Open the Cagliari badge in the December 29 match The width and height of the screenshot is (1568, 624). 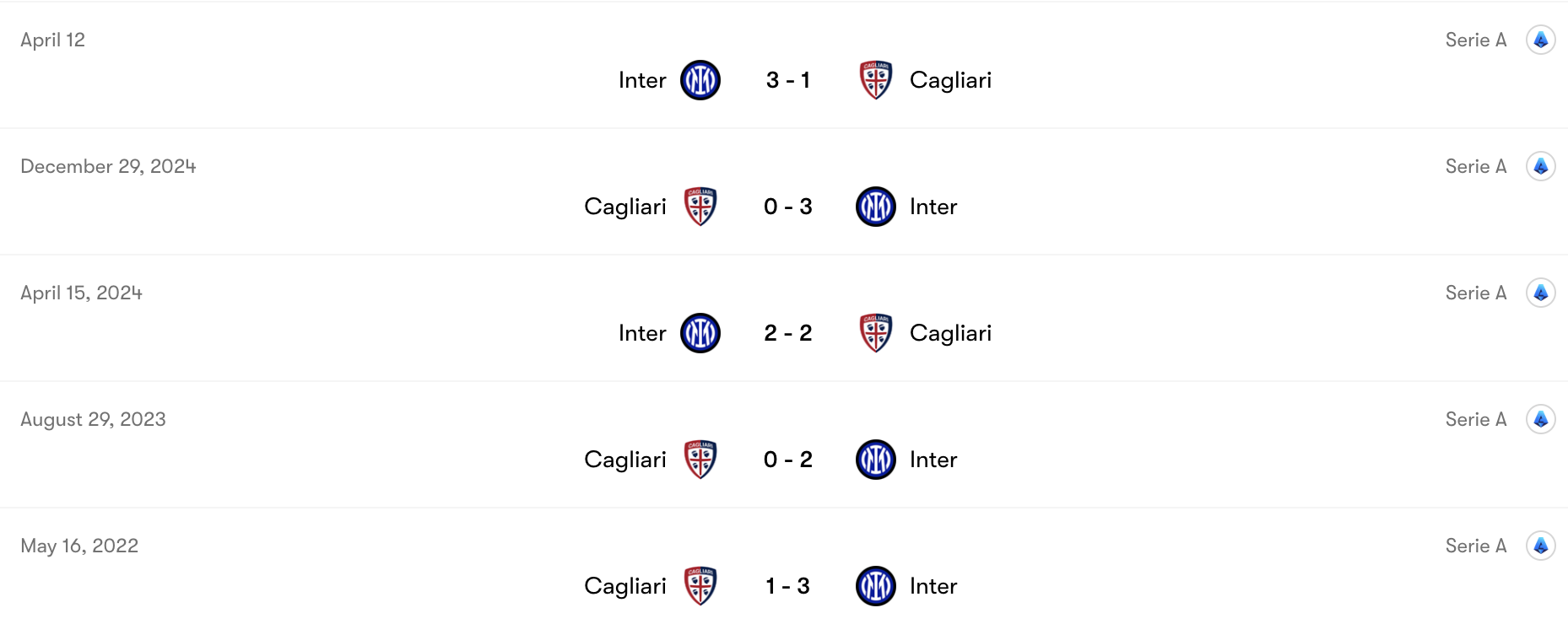[700, 207]
